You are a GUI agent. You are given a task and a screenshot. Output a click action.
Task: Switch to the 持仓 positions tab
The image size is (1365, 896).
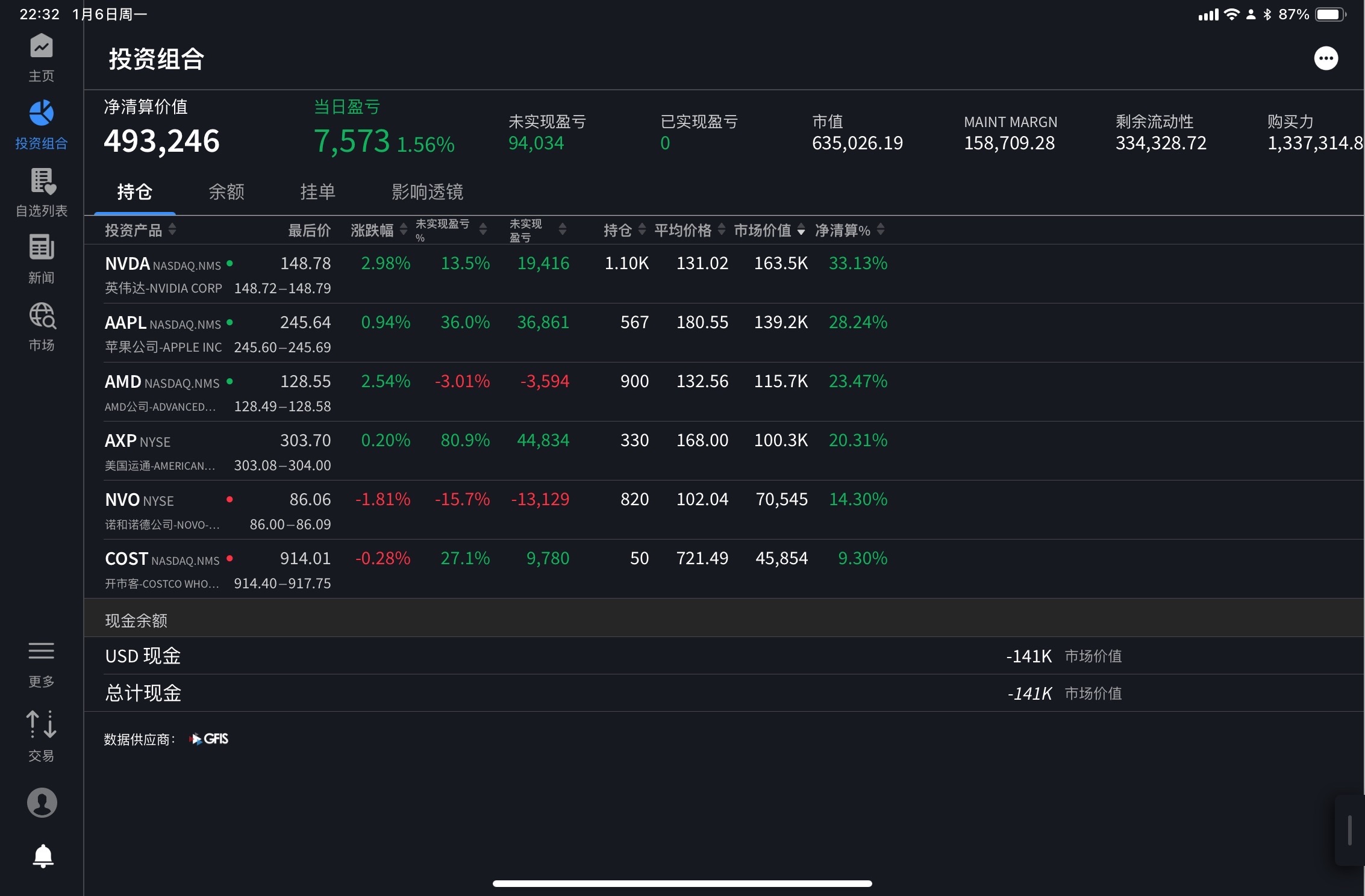pyautogui.click(x=134, y=192)
